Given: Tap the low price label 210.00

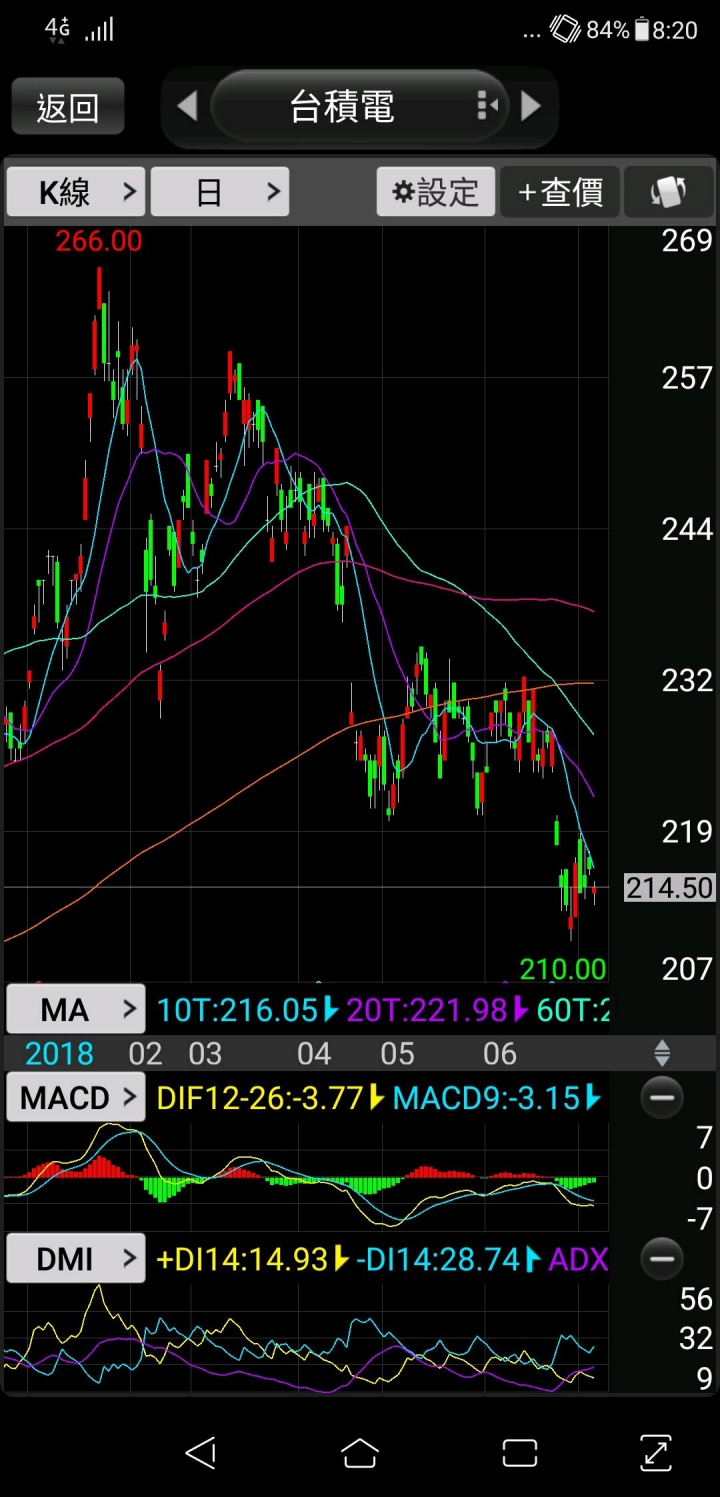Looking at the screenshot, I should 563,969.
